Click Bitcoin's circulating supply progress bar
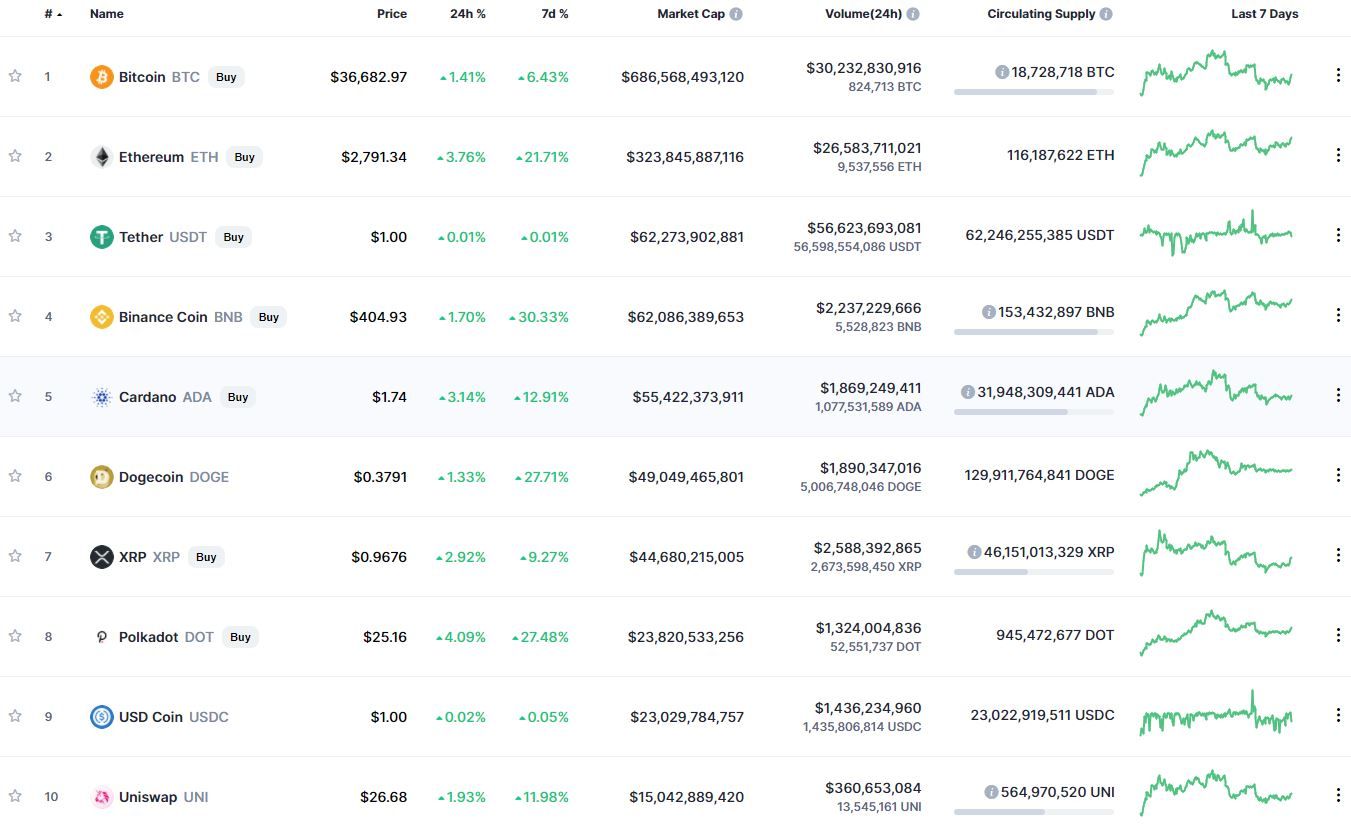The height and width of the screenshot is (825, 1351). (x=1034, y=92)
